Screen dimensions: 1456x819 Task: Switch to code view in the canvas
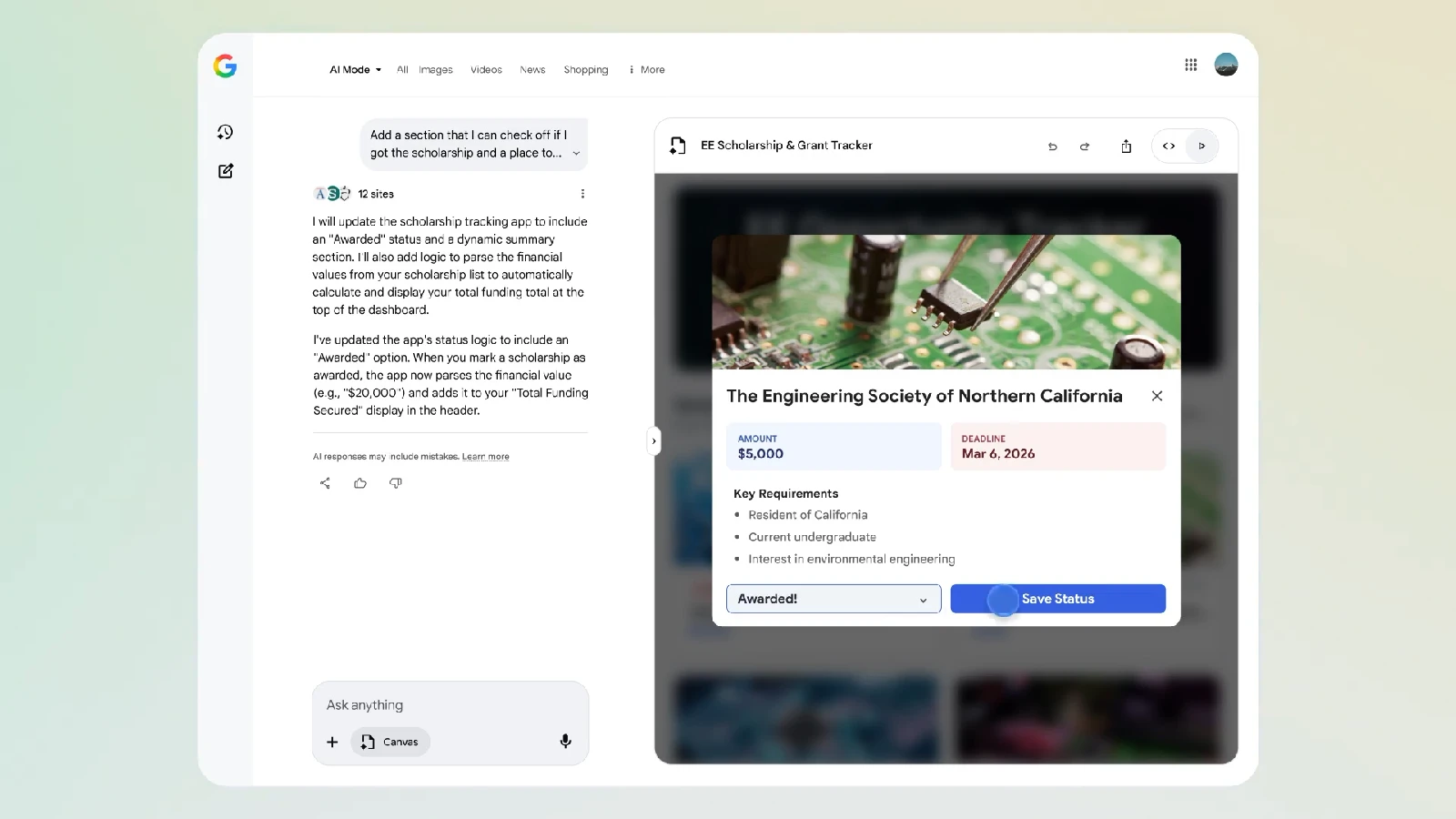click(x=1170, y=146)
